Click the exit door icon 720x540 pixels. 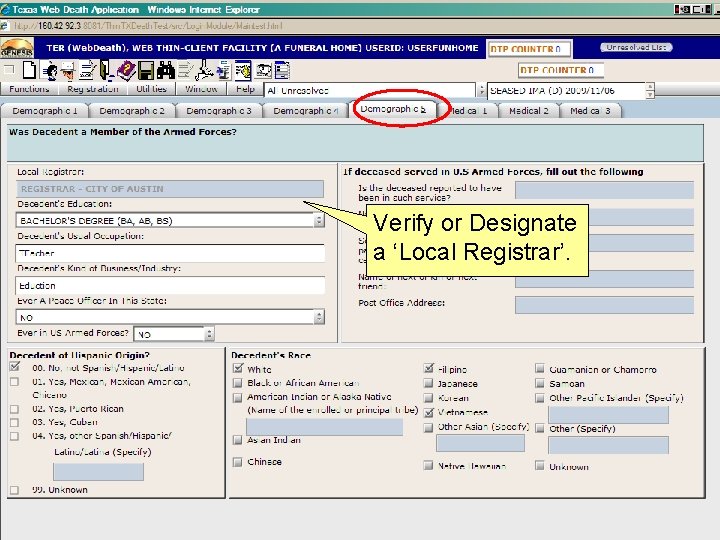tap(106, 70)
